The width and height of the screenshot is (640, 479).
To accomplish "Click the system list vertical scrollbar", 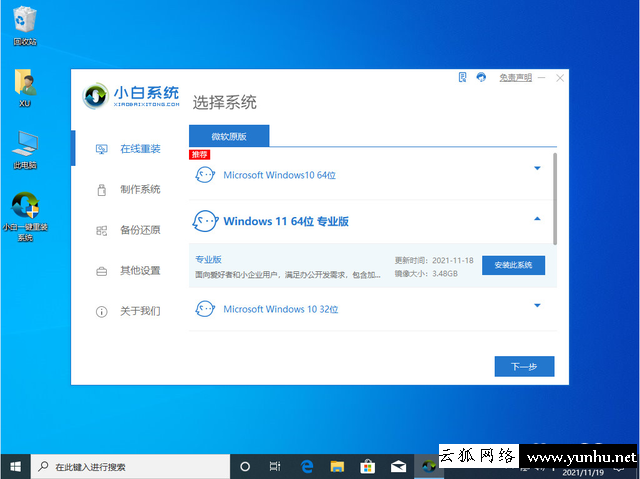I will tap(555, 199).
